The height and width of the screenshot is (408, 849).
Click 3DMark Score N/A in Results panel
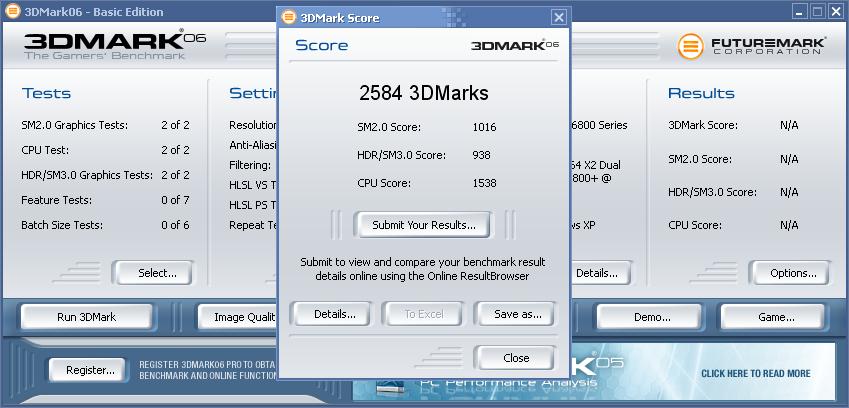[x=733, y=125]
